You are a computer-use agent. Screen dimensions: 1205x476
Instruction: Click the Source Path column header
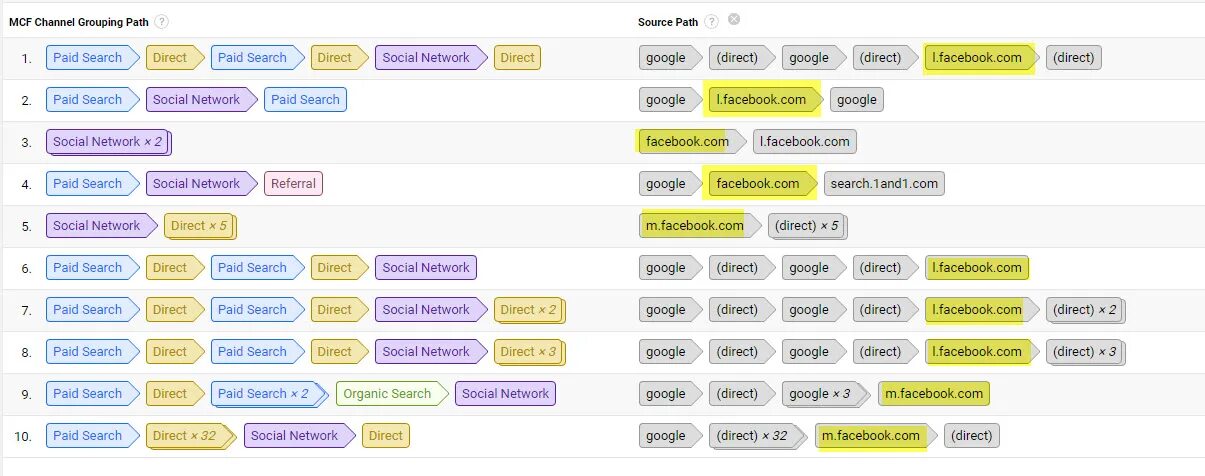668,22
